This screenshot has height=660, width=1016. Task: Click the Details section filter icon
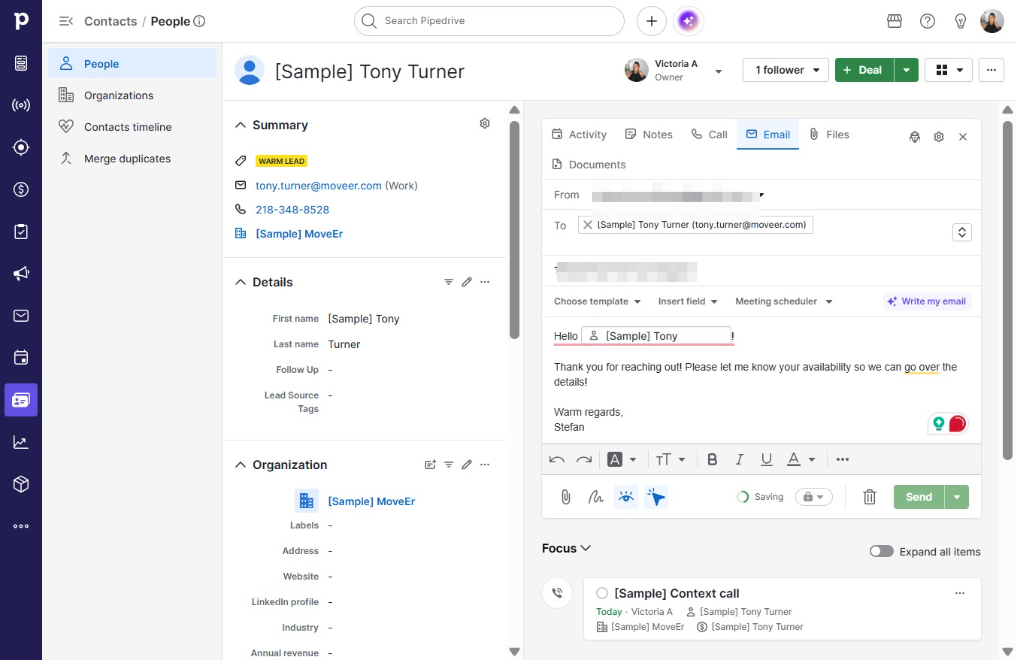448,282
